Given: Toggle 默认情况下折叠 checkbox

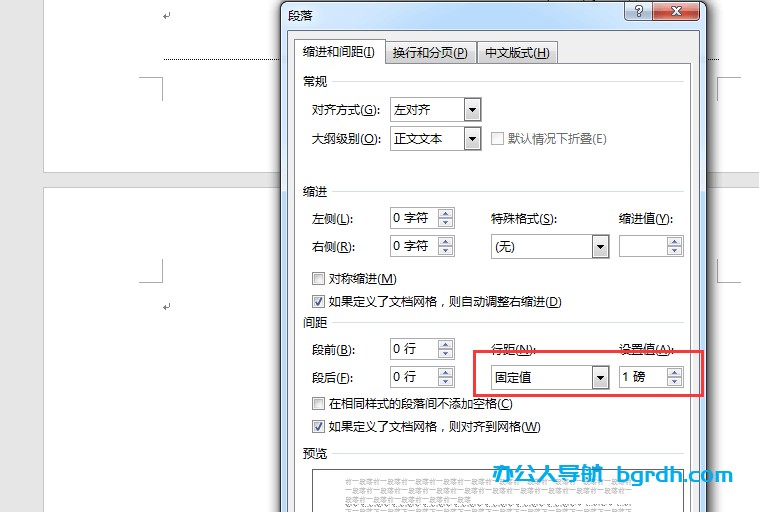Looking at the screenshot, I should (497, 139).
